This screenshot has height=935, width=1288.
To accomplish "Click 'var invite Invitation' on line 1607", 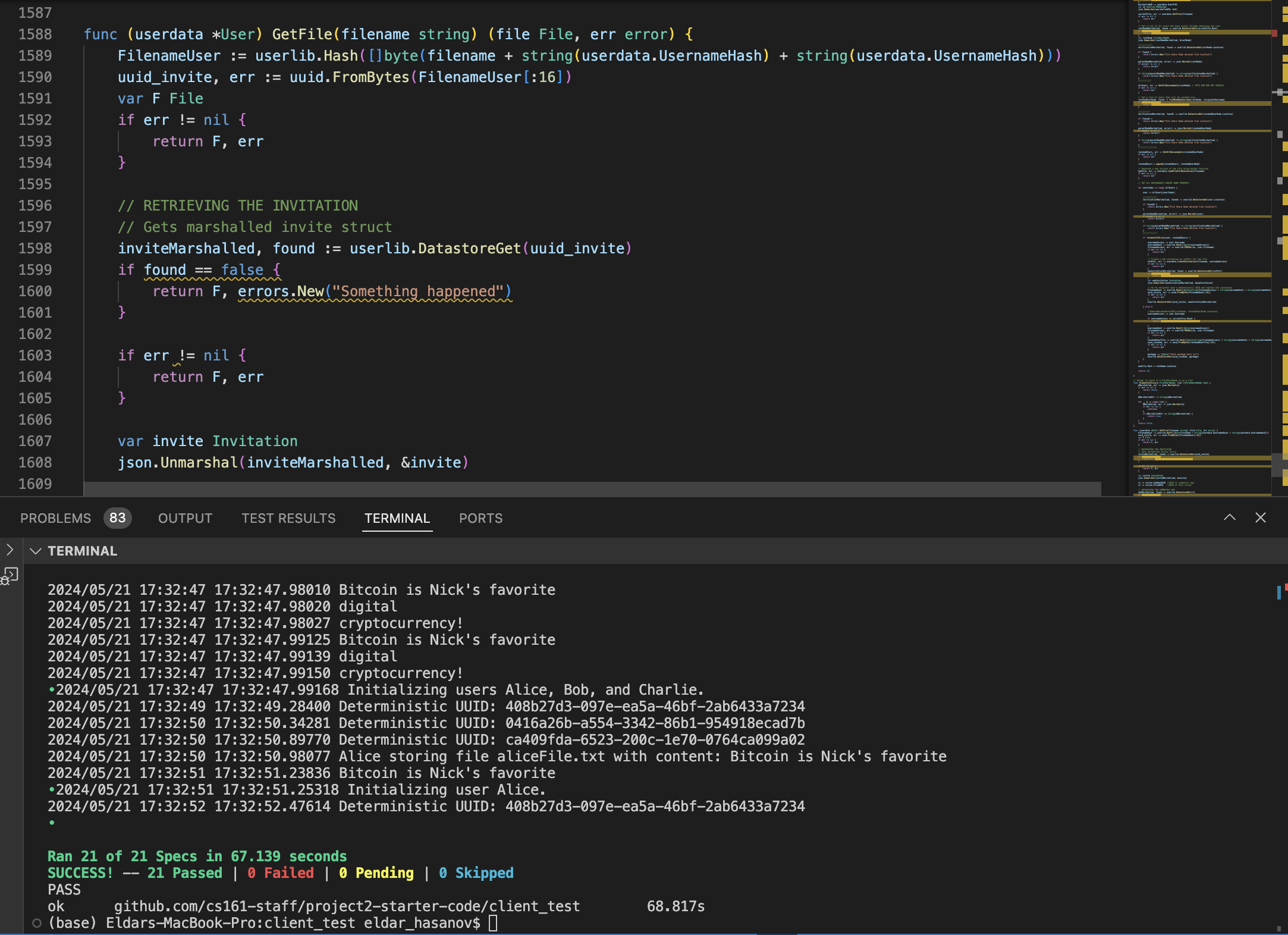I will coord(208,441).
